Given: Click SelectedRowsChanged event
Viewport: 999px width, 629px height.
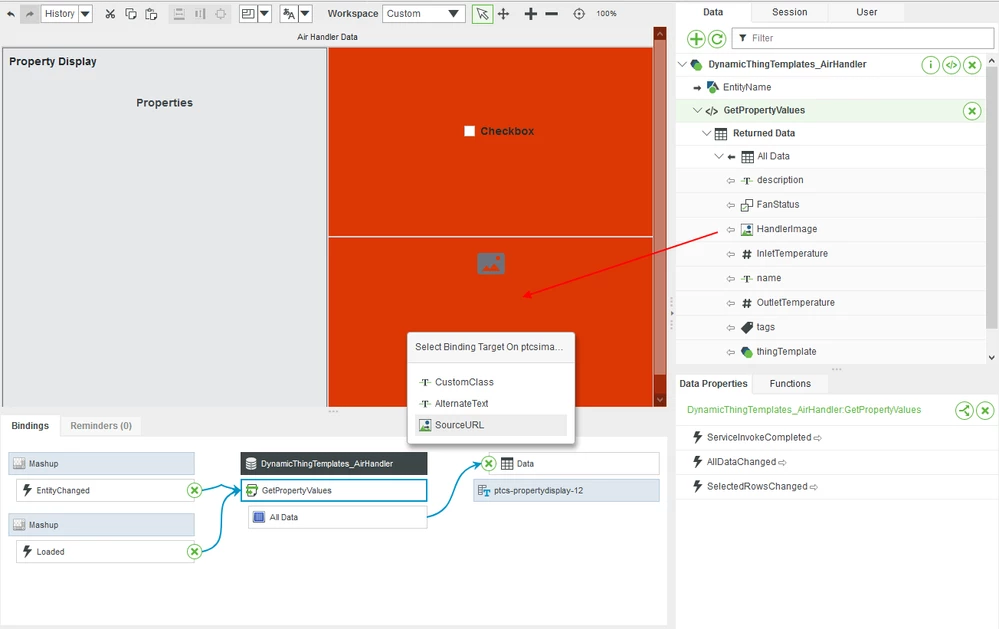Looking at the screenshot, I should coord(756,486).
